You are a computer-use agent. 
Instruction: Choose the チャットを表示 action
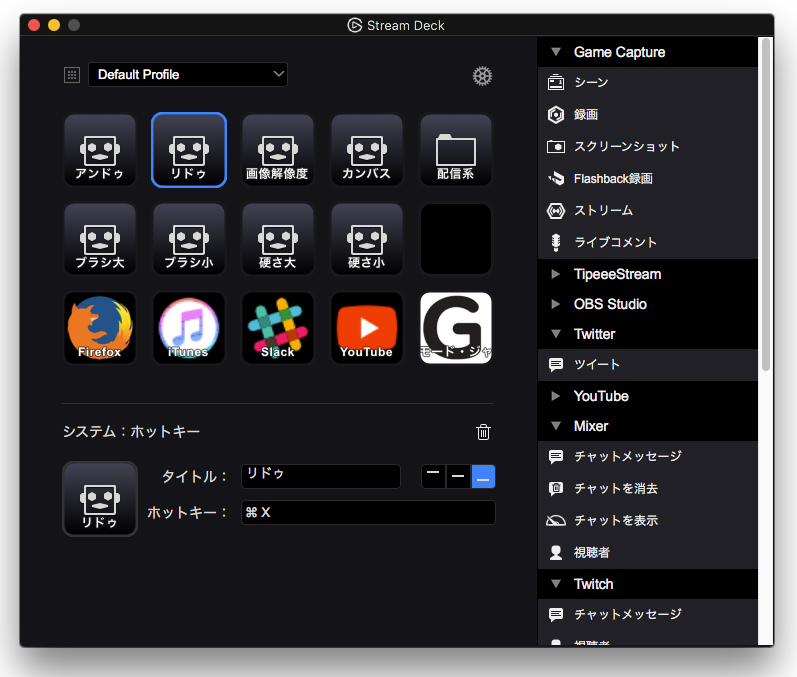tap(647, 520)
